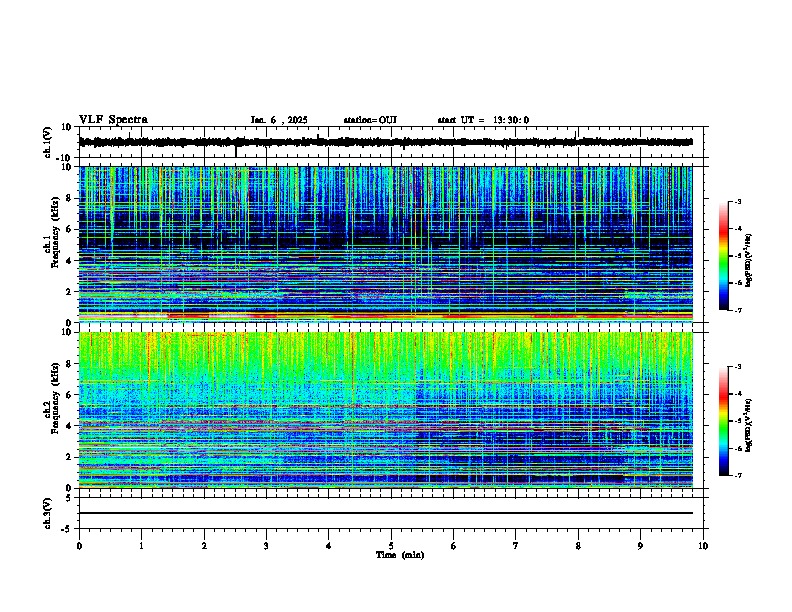Image resolution: width=792 pixels, height=612 pixels.
Task: Click the ch.2 color bar log(PSD) unit label
Action: (749, 426)
